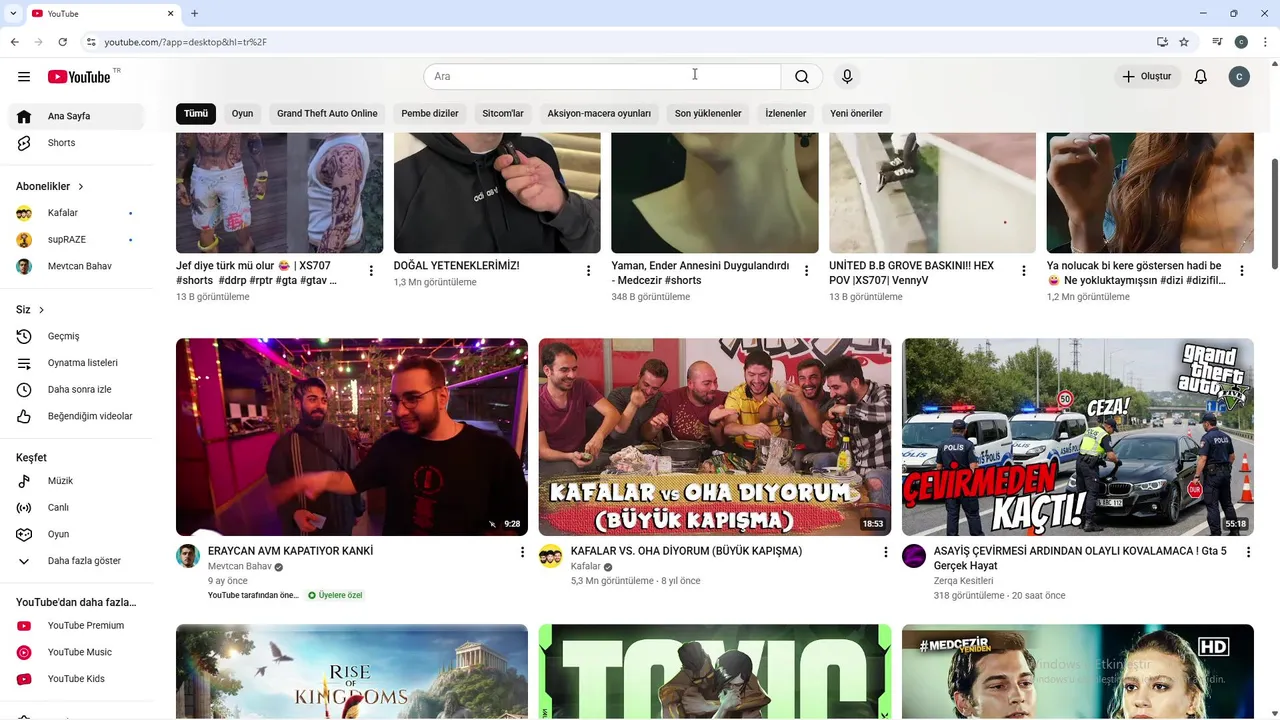Image resolution: width=1280 pixels, height=720 pixels.
Task: Focus the Ara search field
Action: 602,77
